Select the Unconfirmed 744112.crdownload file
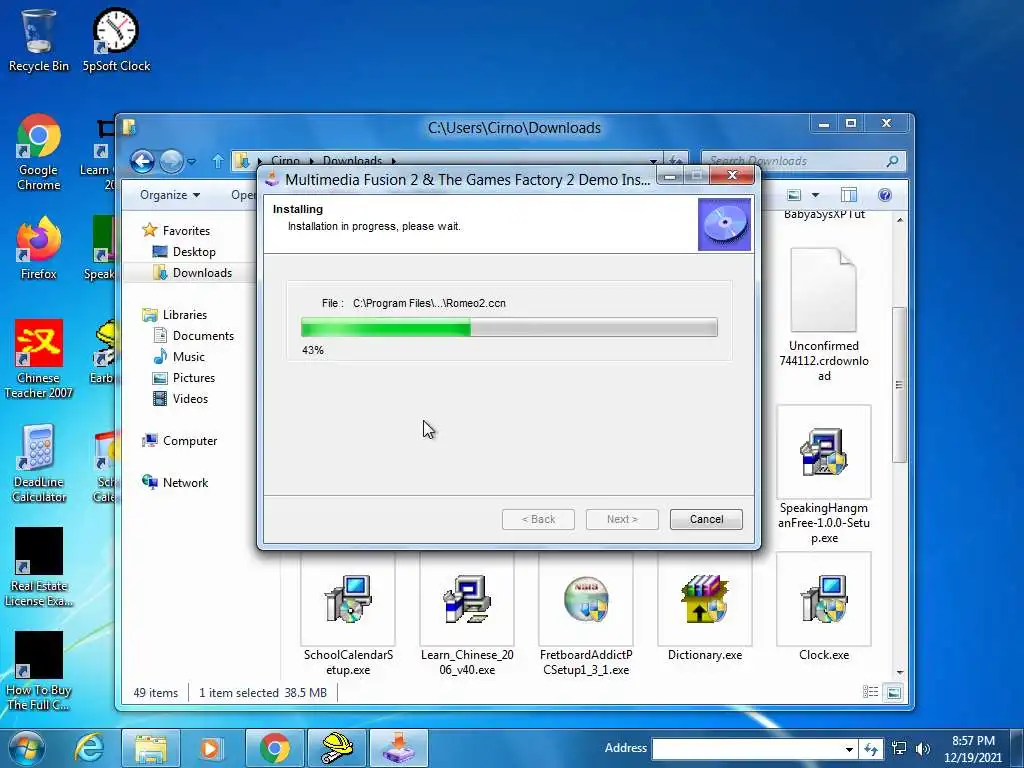 click(824, 315)
